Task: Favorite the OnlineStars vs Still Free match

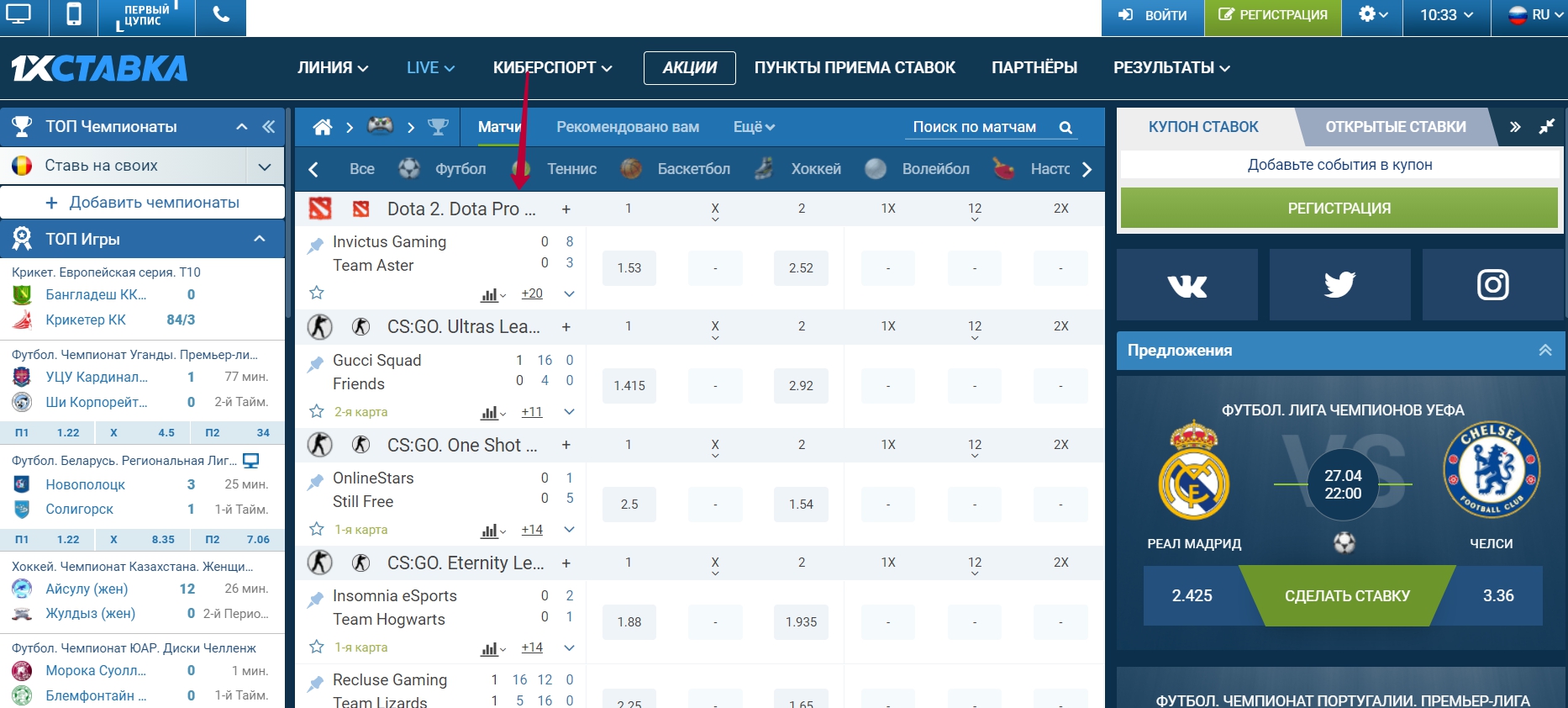Action: point(317,529)
